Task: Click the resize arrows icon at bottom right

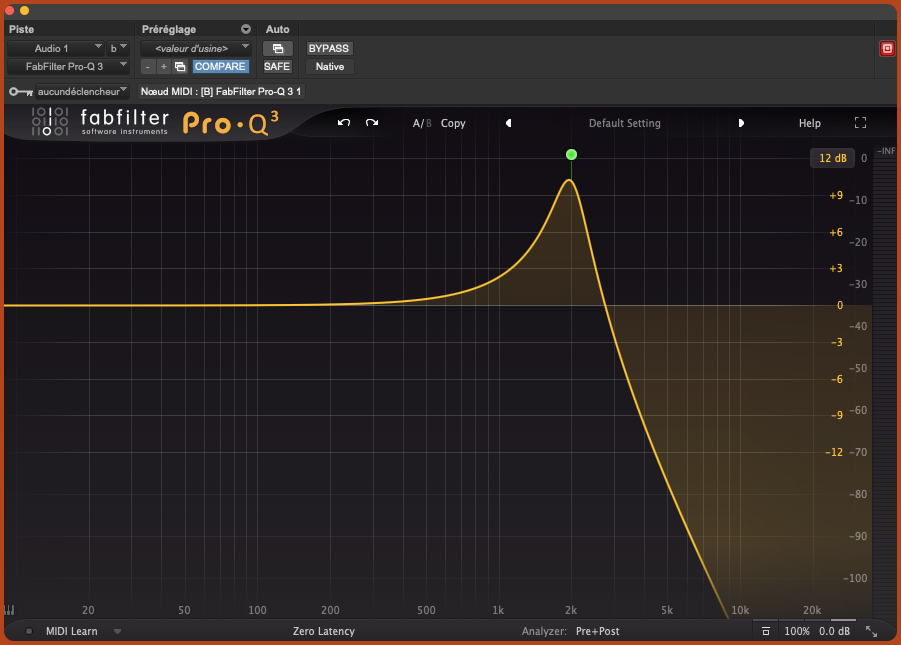Action: click(871, 631)
